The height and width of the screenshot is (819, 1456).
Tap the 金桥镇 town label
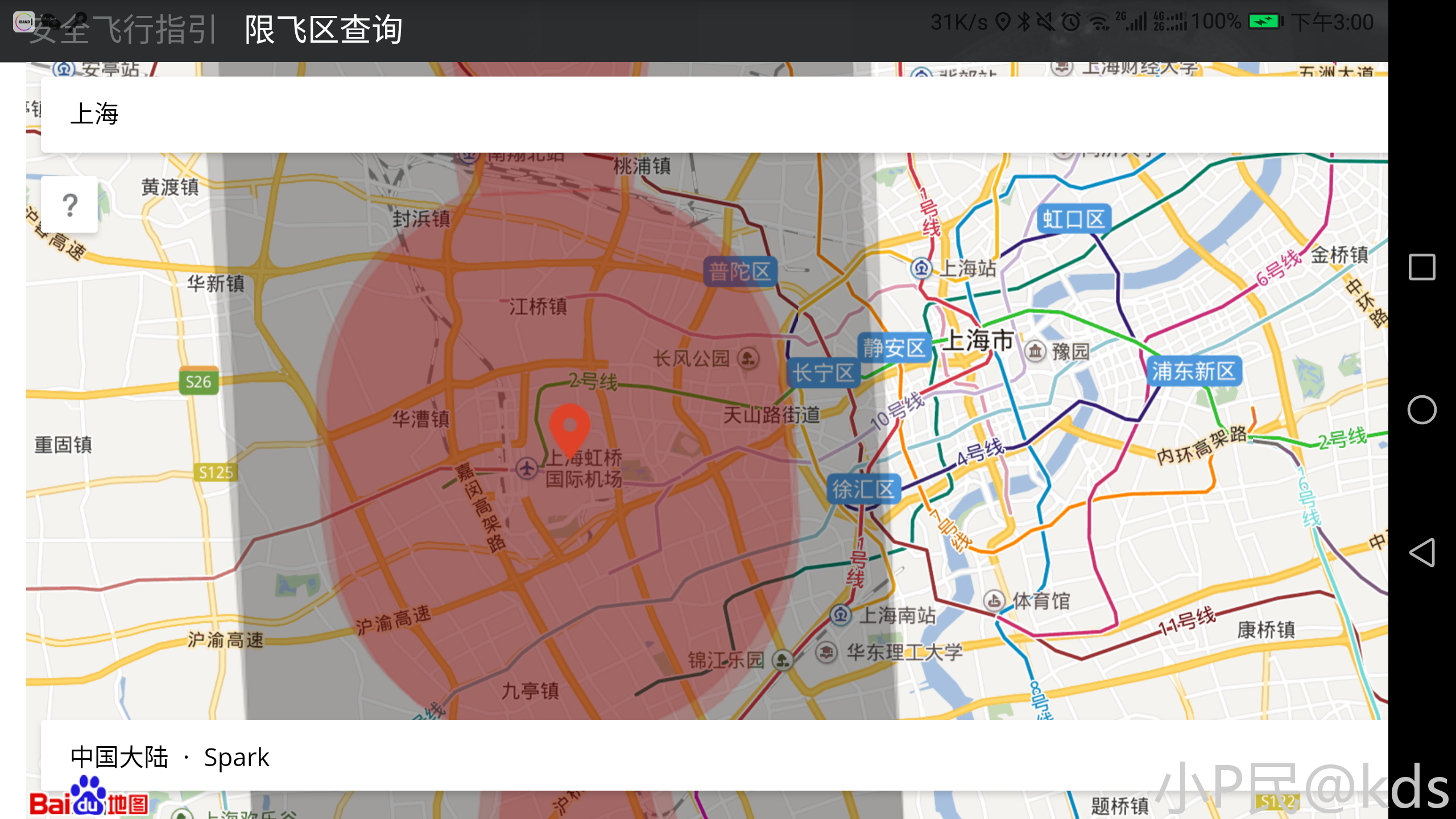pyautogui.click(x=1340, y=255)
